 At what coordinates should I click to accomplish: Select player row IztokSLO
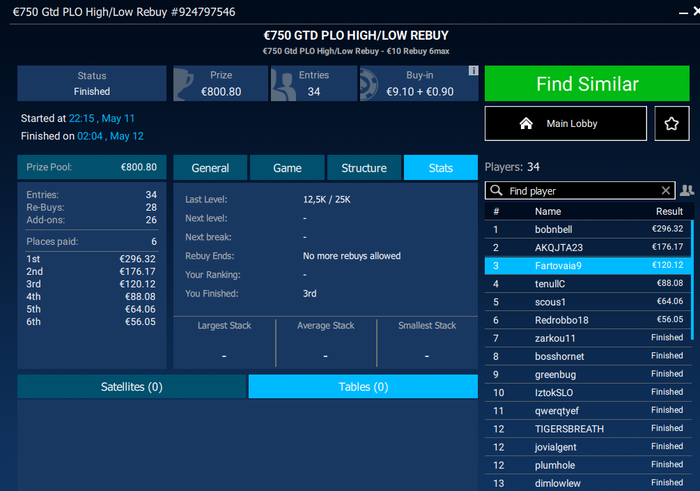point(588,393)
